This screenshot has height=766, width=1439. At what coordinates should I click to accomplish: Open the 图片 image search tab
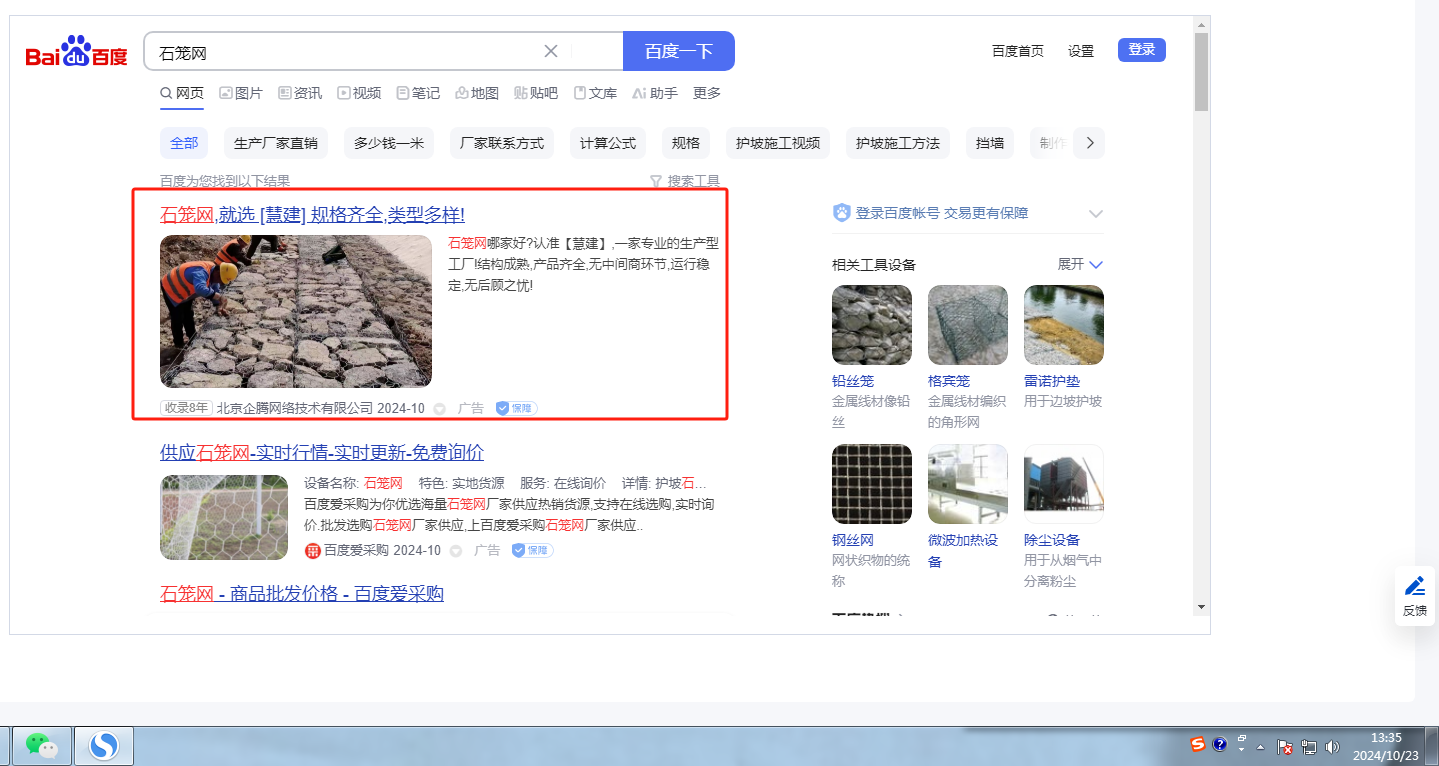[241, 93]
